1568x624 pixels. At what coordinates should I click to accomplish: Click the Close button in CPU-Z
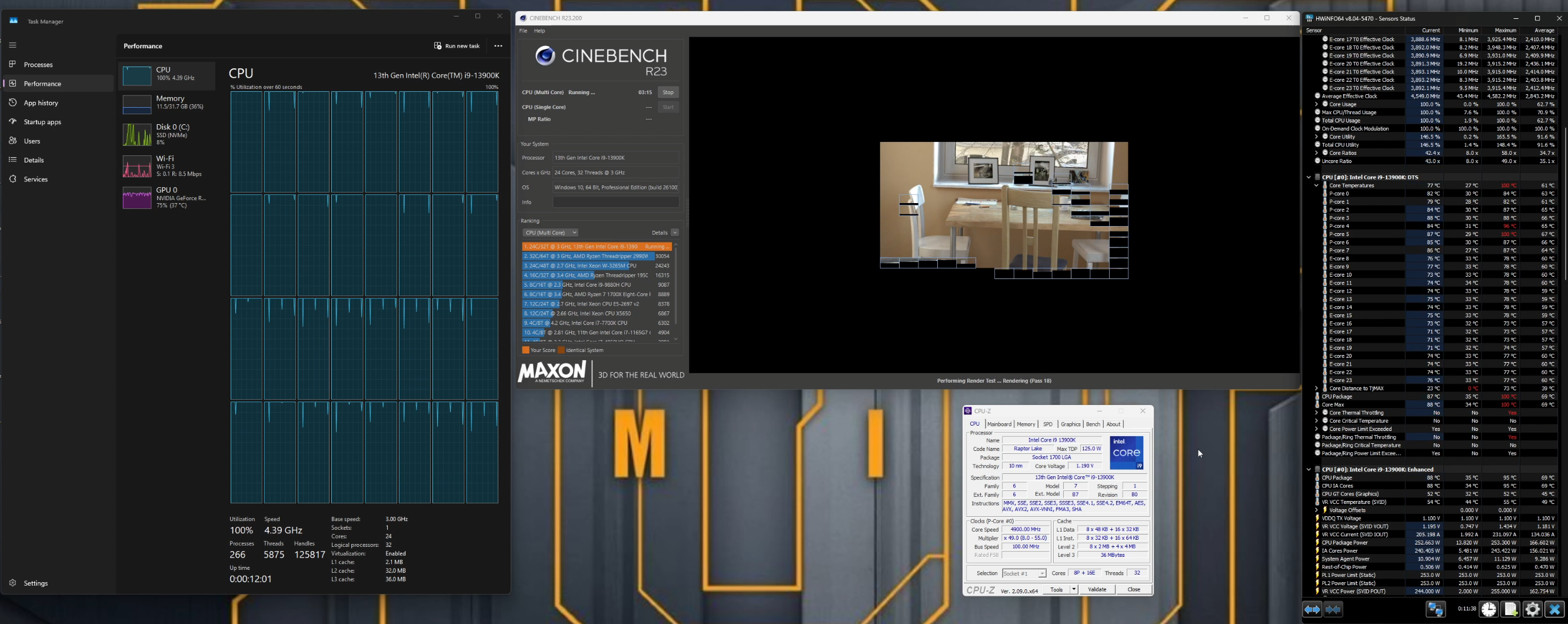[1133, 589]
